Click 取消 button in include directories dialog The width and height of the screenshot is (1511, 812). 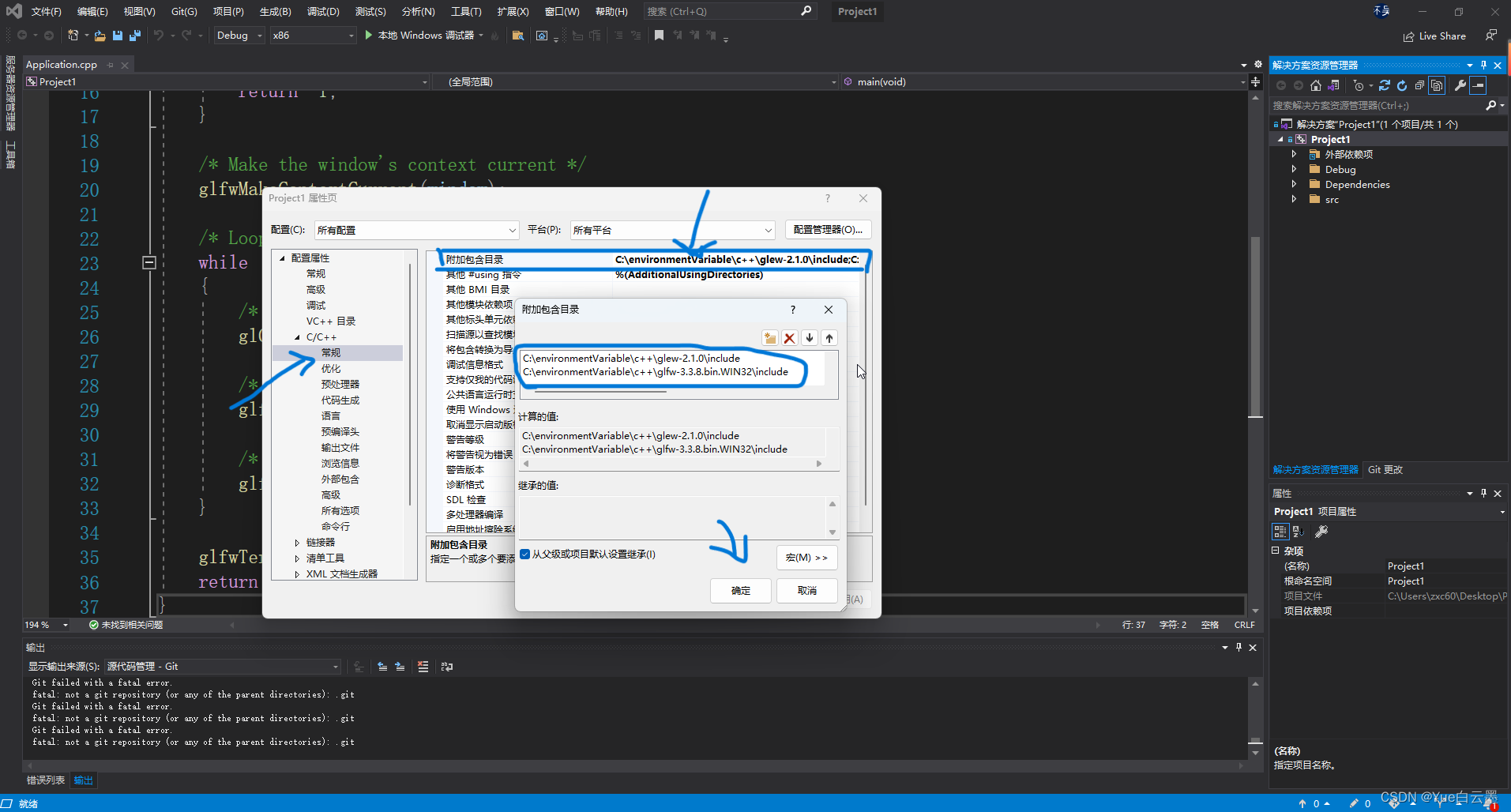click(x=807, y=591)
